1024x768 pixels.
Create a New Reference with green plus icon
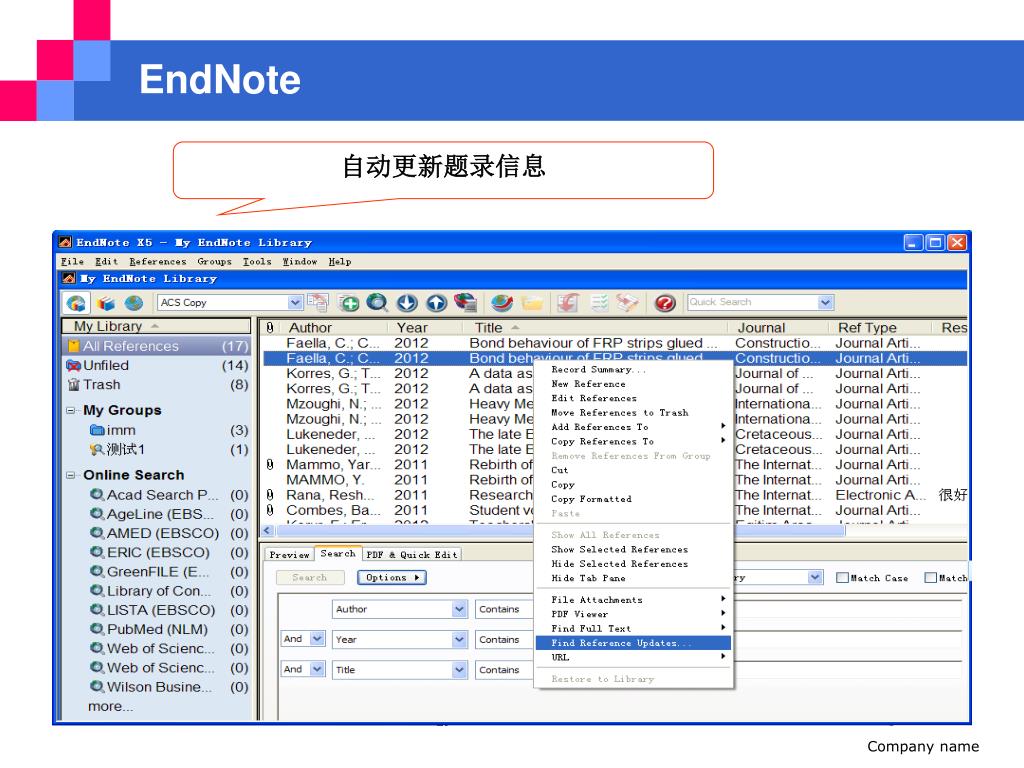tap(349, 303)
